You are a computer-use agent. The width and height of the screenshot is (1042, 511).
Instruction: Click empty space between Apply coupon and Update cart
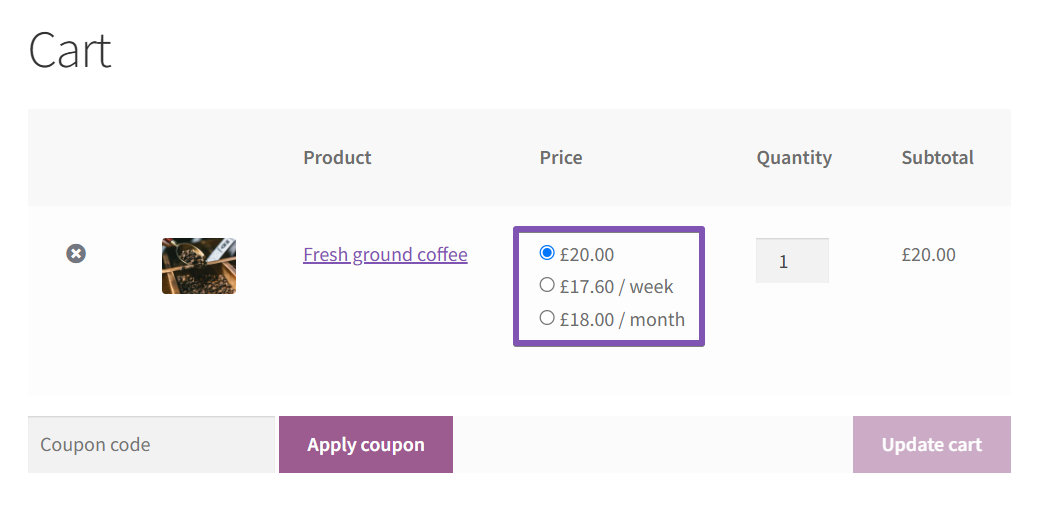click(x=652, y=445)
